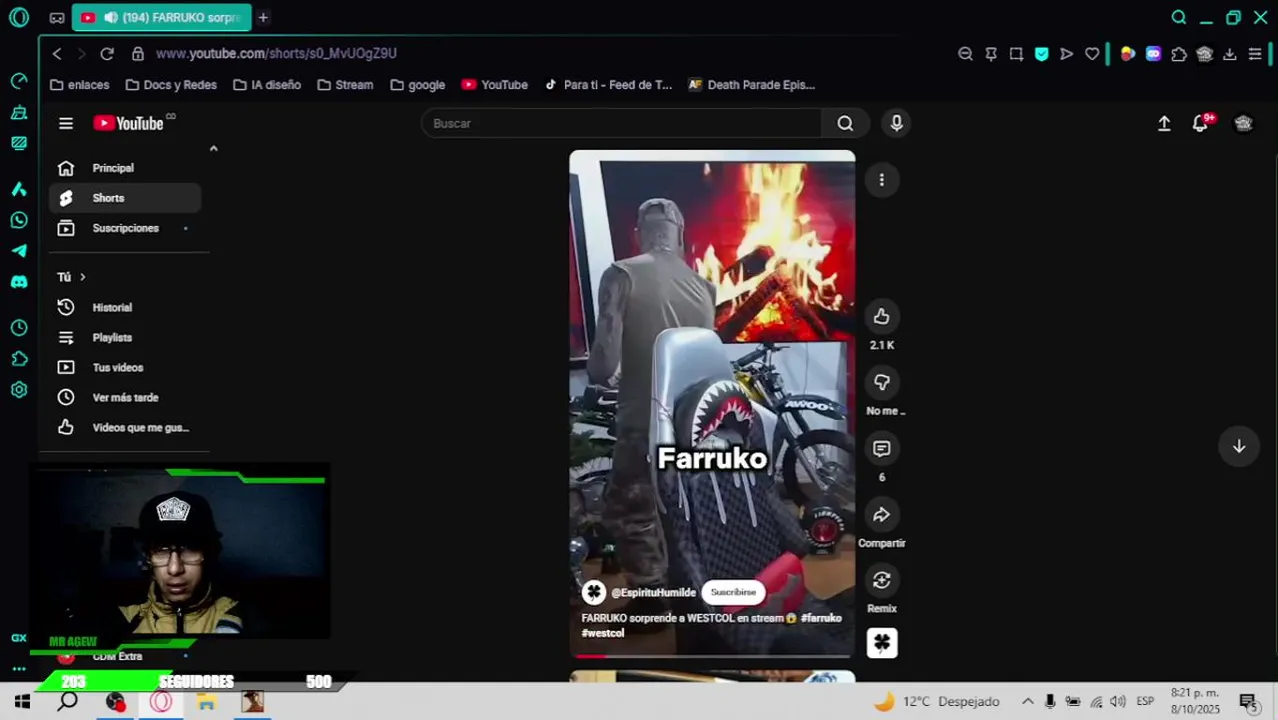The height and width of the screenshot is (720, 1278).
Task: Open the @EspirituHumilde channel link
Action: 653,592
